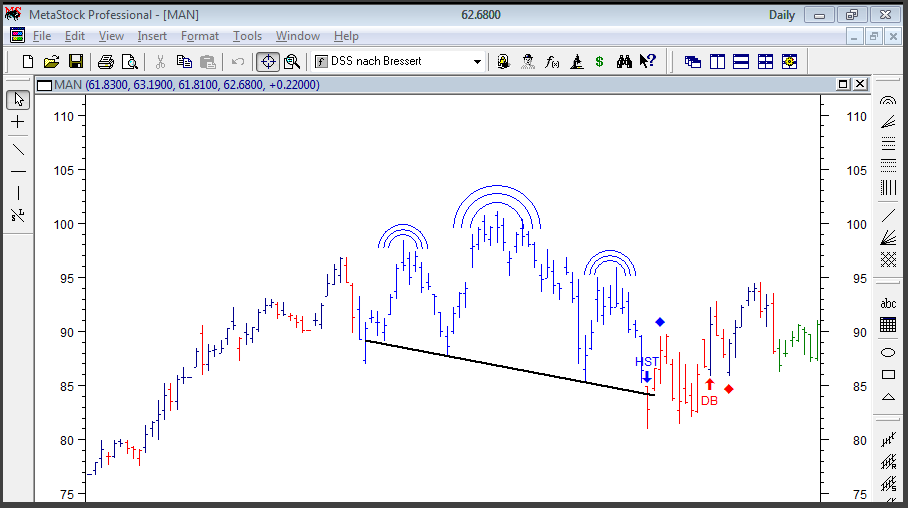This screenshot has height=508, width=908.
Task: Select the Zoom magnifier tool
Action: point(292,61)
